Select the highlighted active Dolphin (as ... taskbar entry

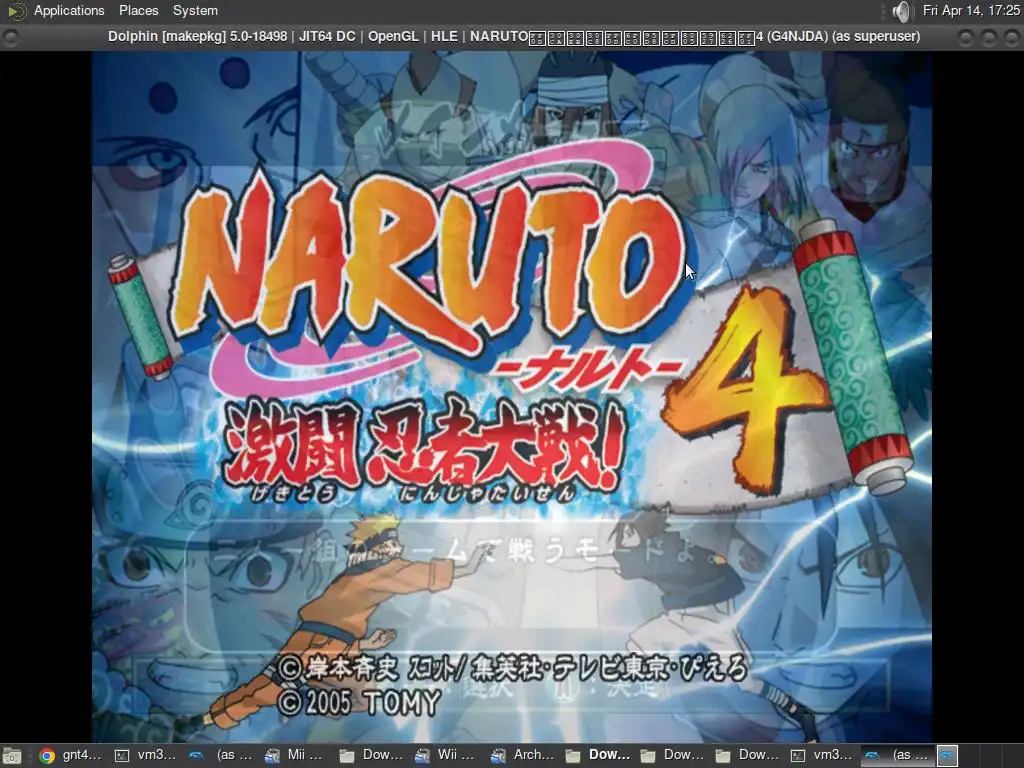click(x=897, y=756)
